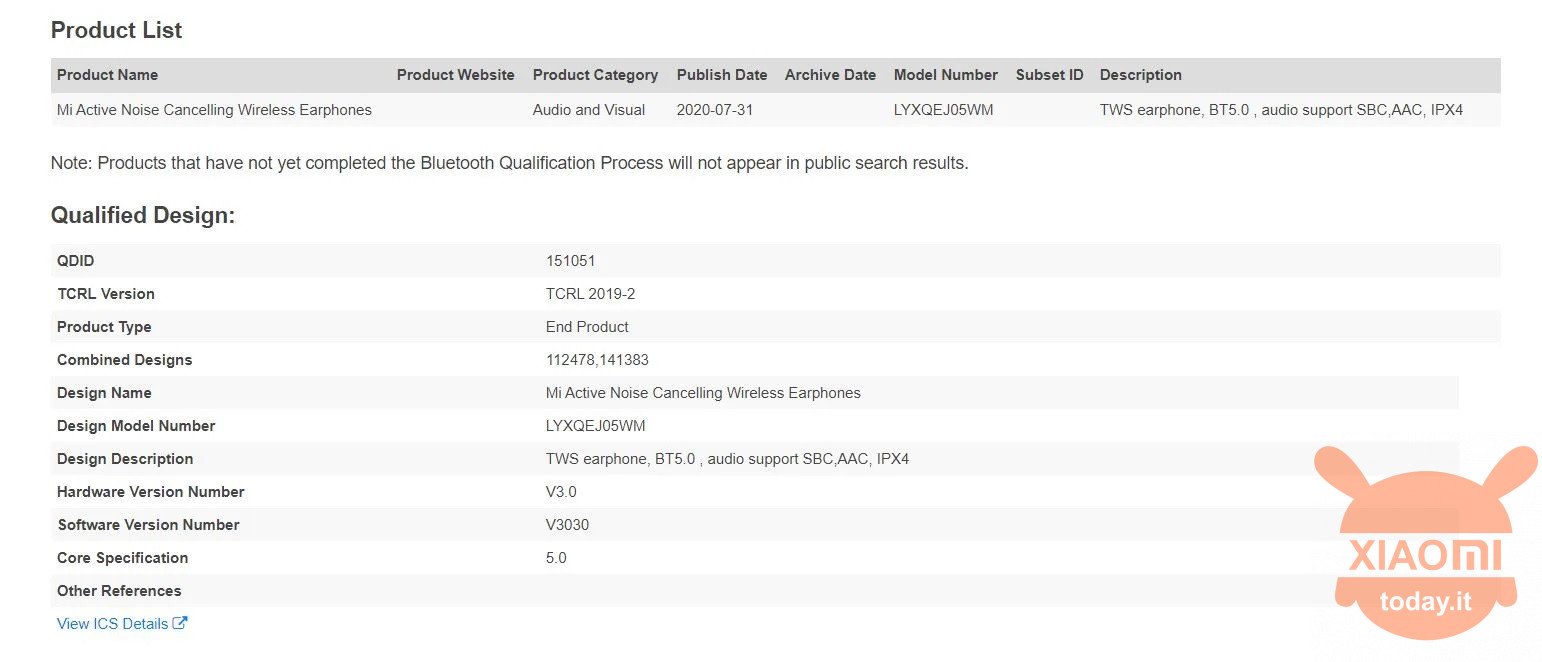The image size is (1542, 662).
Task: Click the TCRL Version label
Action: coord(106,294)
